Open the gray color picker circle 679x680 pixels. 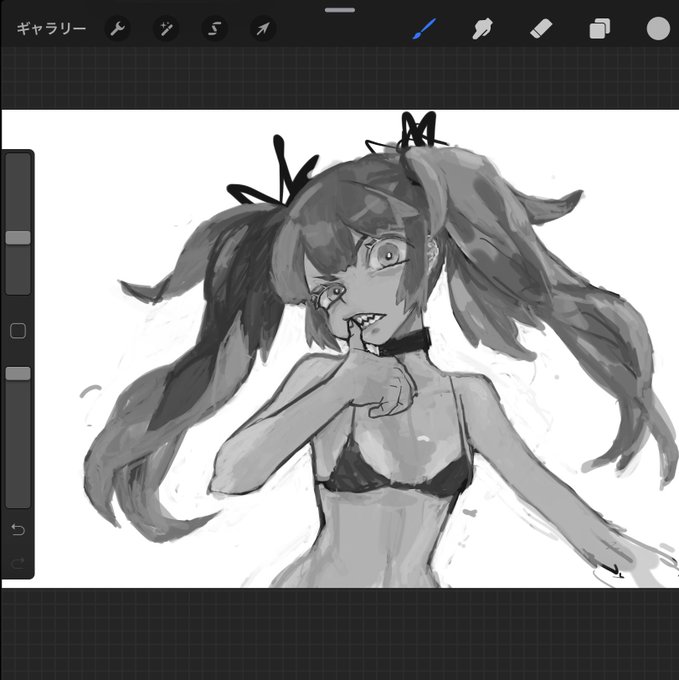(x=658, y=29)
